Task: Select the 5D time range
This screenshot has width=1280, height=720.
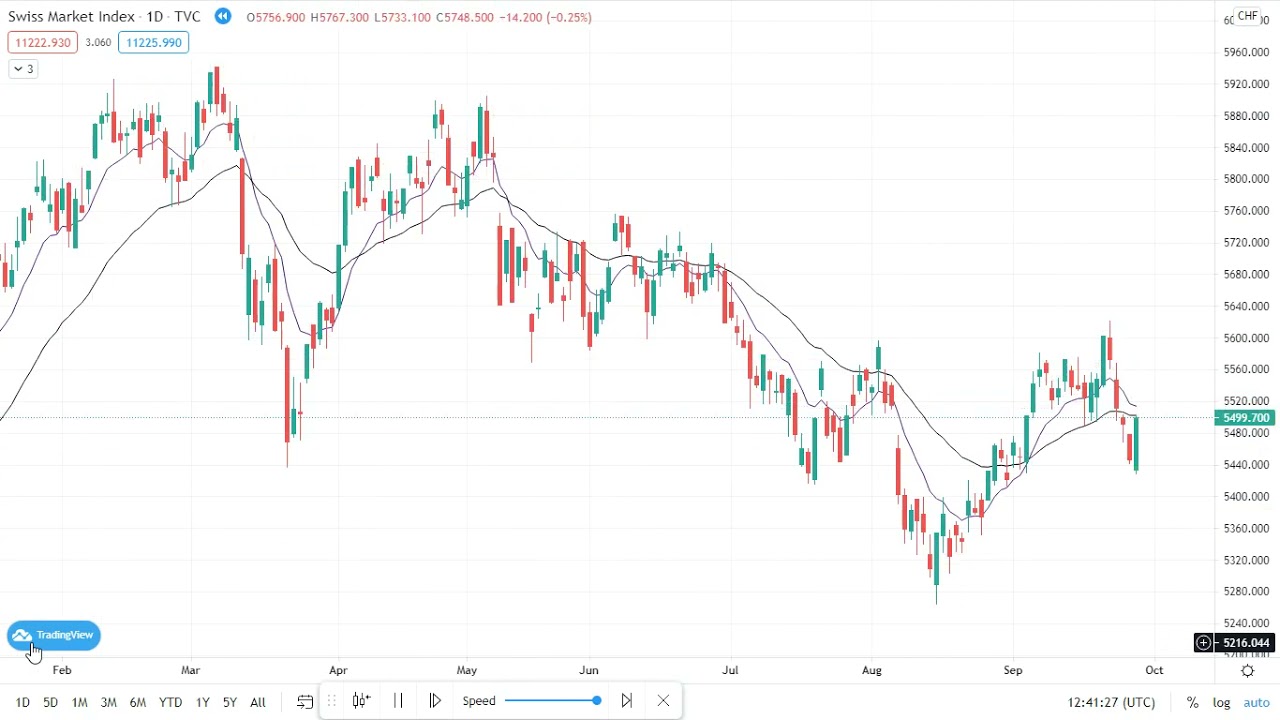Action: coord(50,703)
